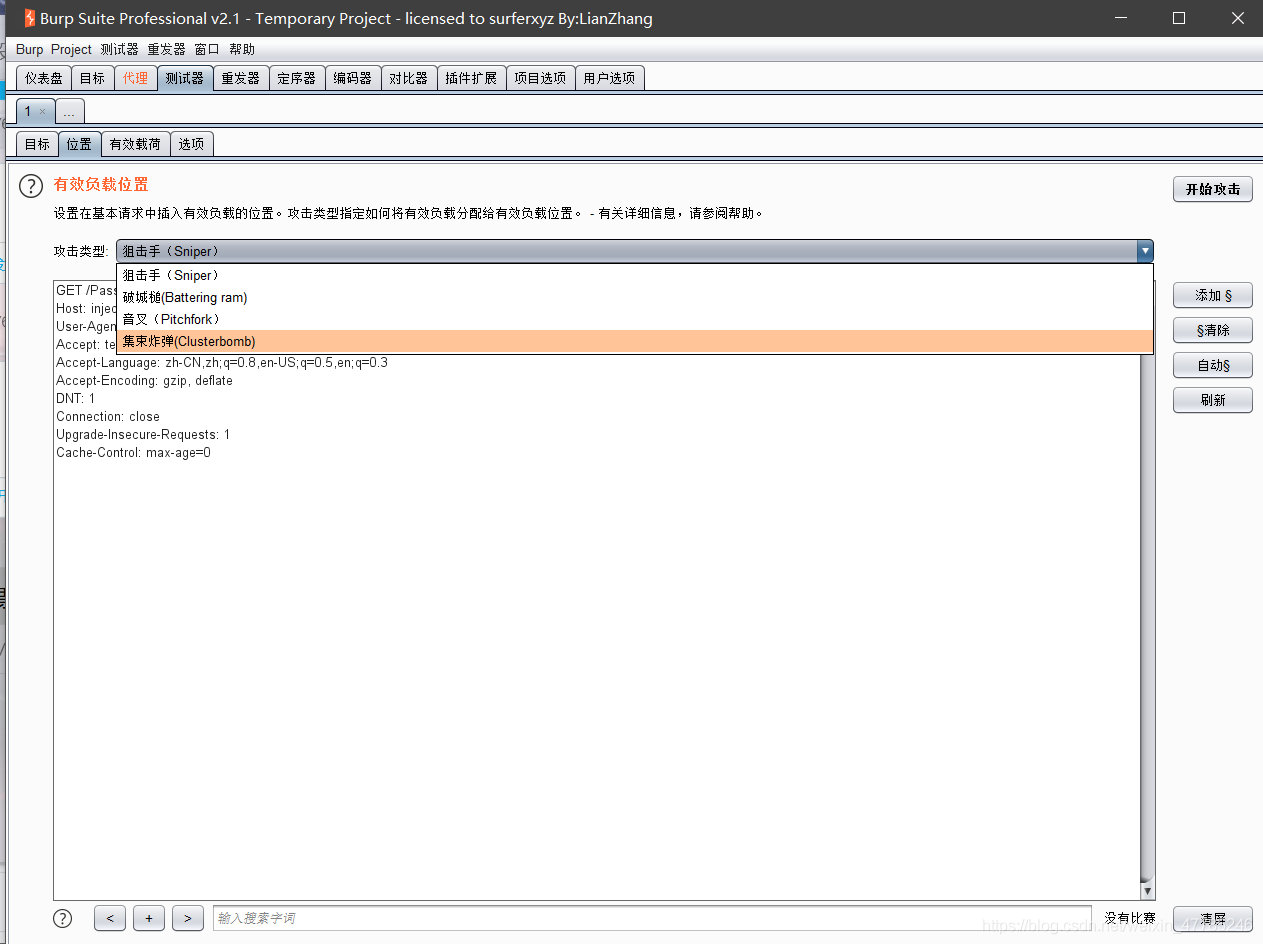Image resolution: width=1263 pixels, height=944 pixels.
Task: Choose 集束炸弹(Clusterbomb) attack type
Action: click(635, 341)
